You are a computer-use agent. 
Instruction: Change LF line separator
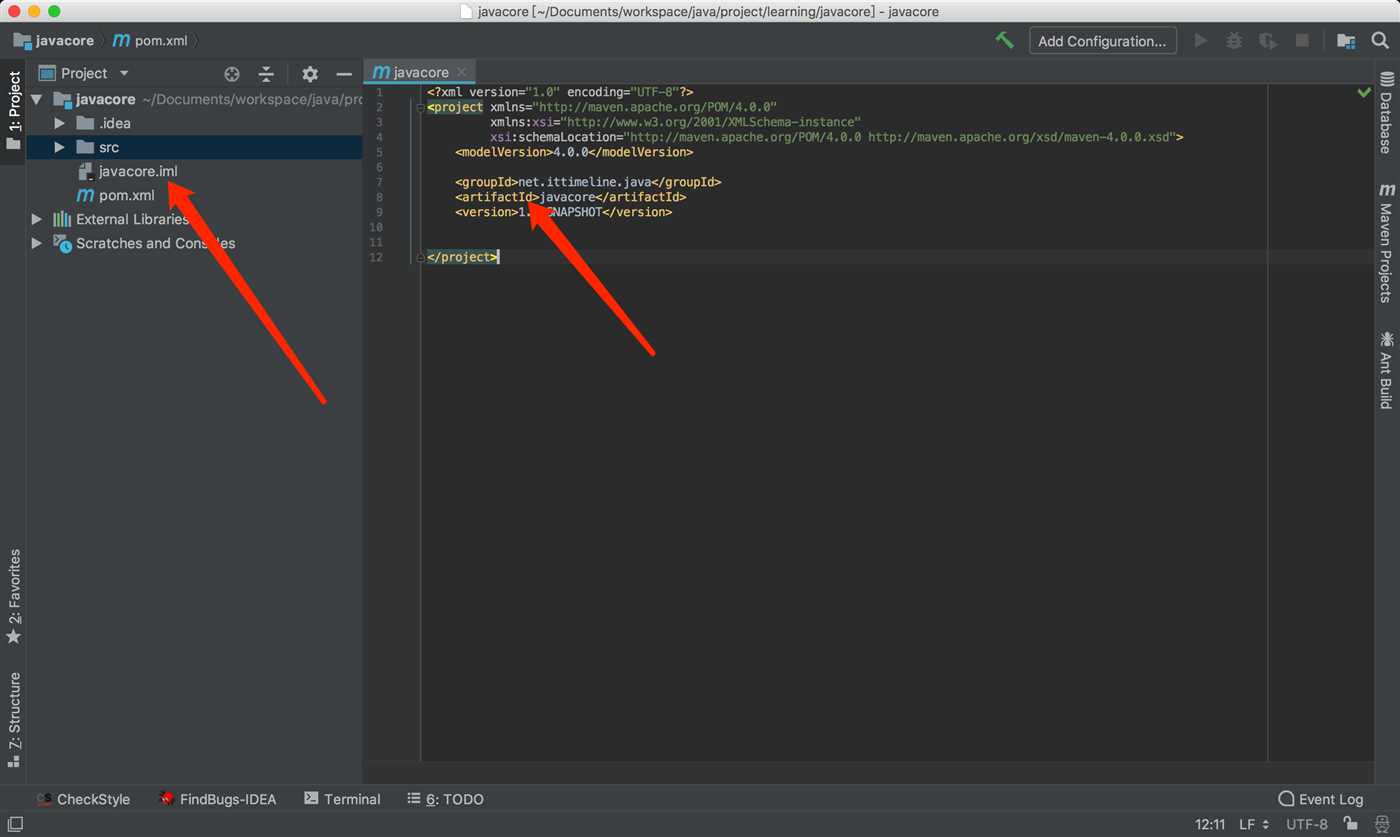click(1255, 825)
